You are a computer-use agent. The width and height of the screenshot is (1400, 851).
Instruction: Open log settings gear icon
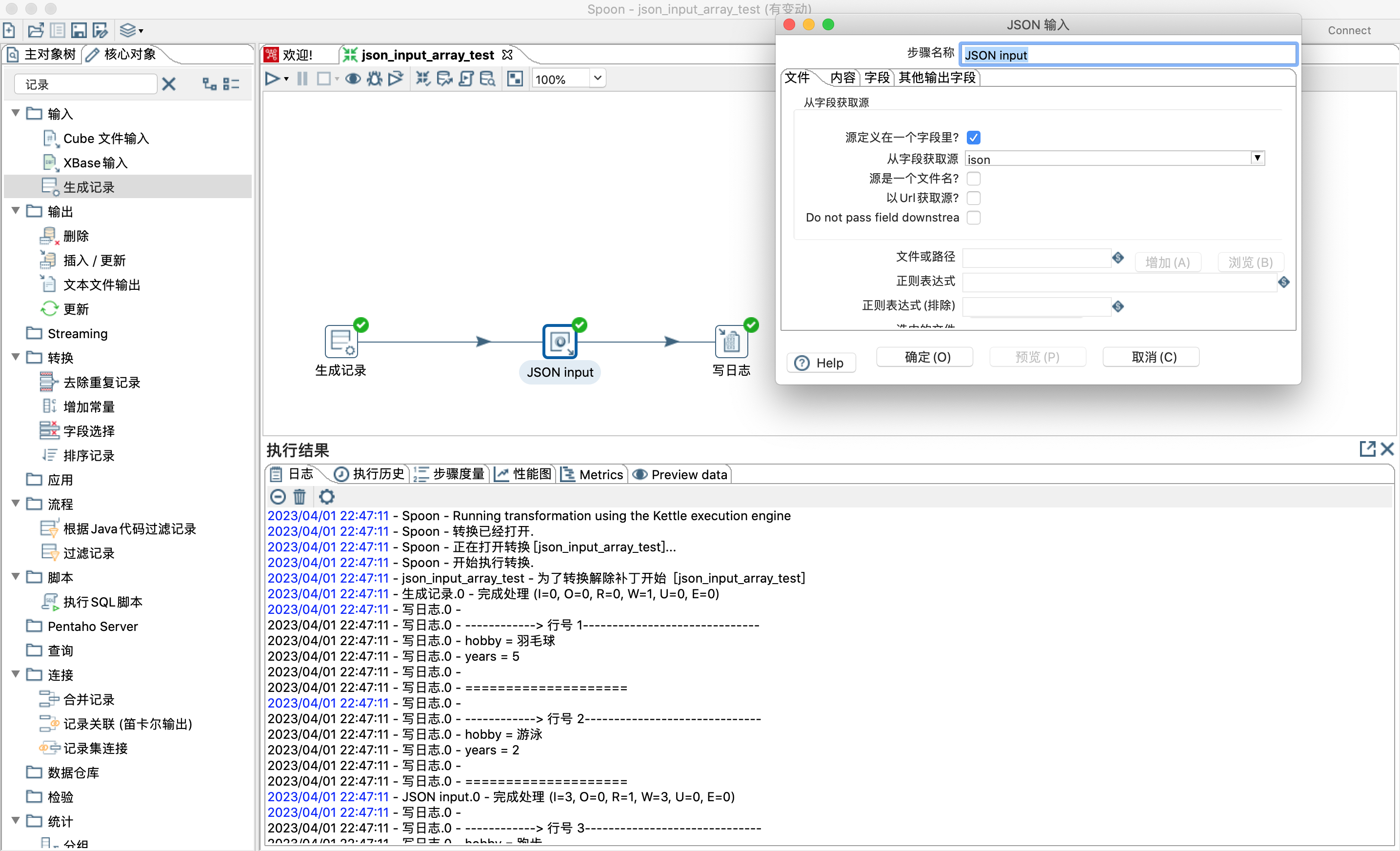pyautogui.click(x=327, y=497)
